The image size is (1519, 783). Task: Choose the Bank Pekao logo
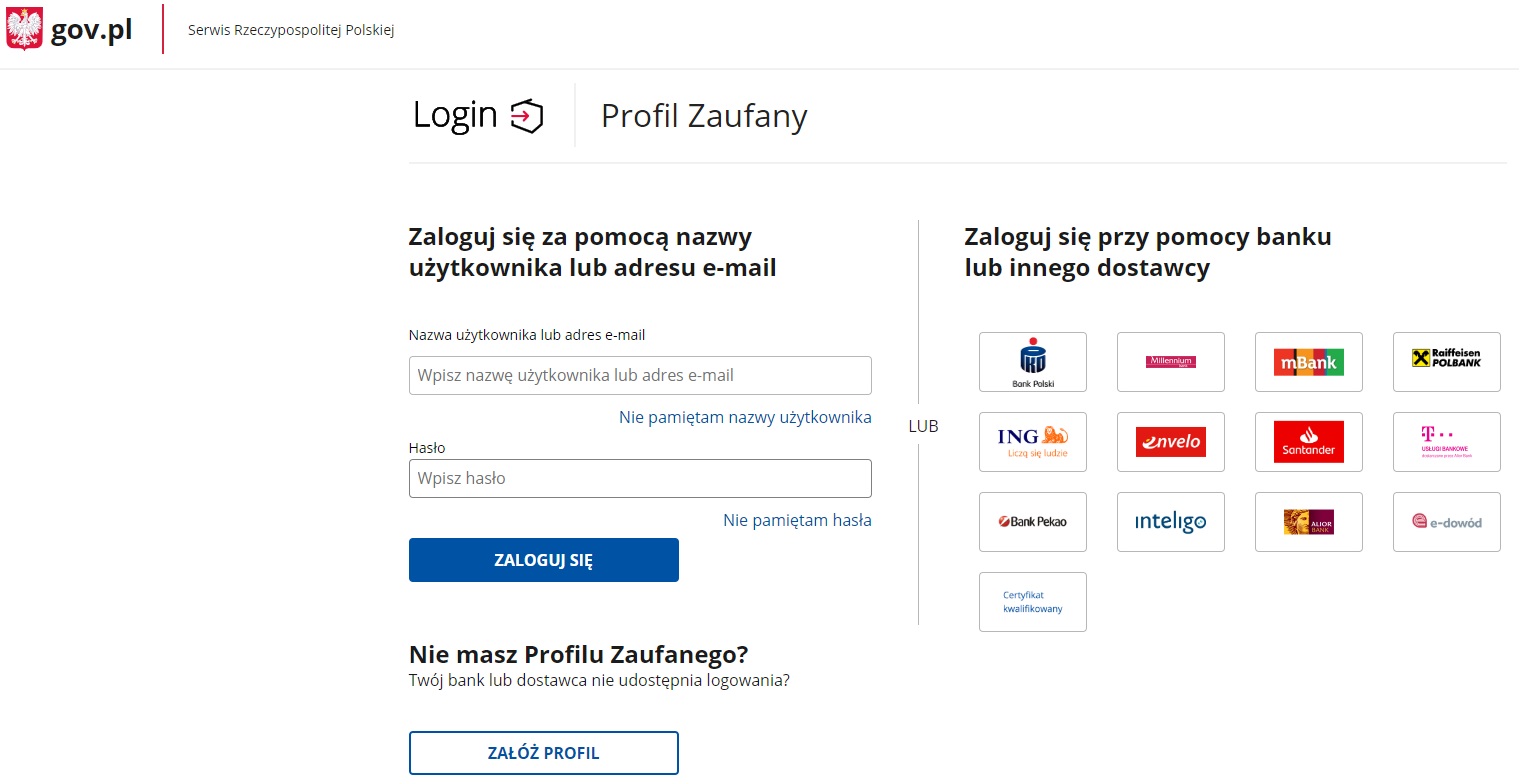1033,522
